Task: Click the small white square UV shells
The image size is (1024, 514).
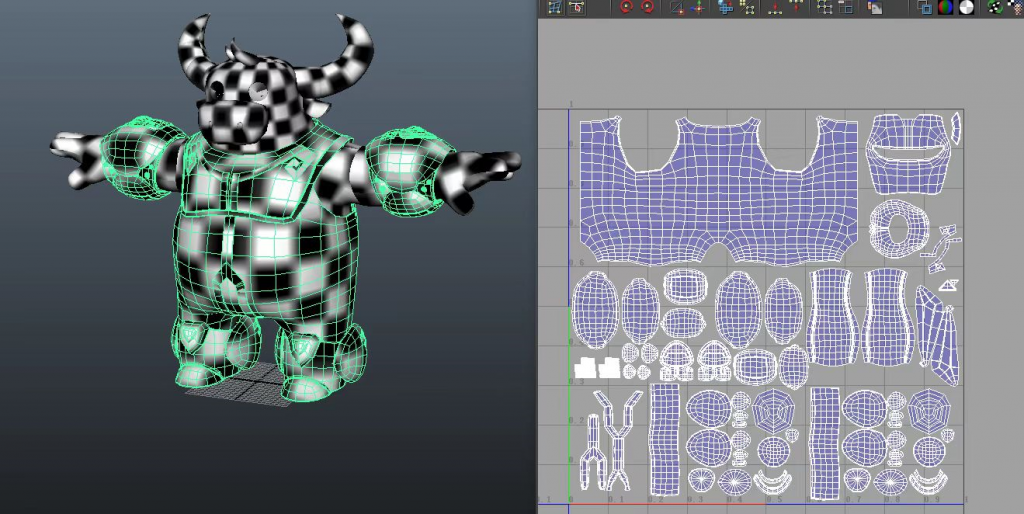Action: click(595, 367)
